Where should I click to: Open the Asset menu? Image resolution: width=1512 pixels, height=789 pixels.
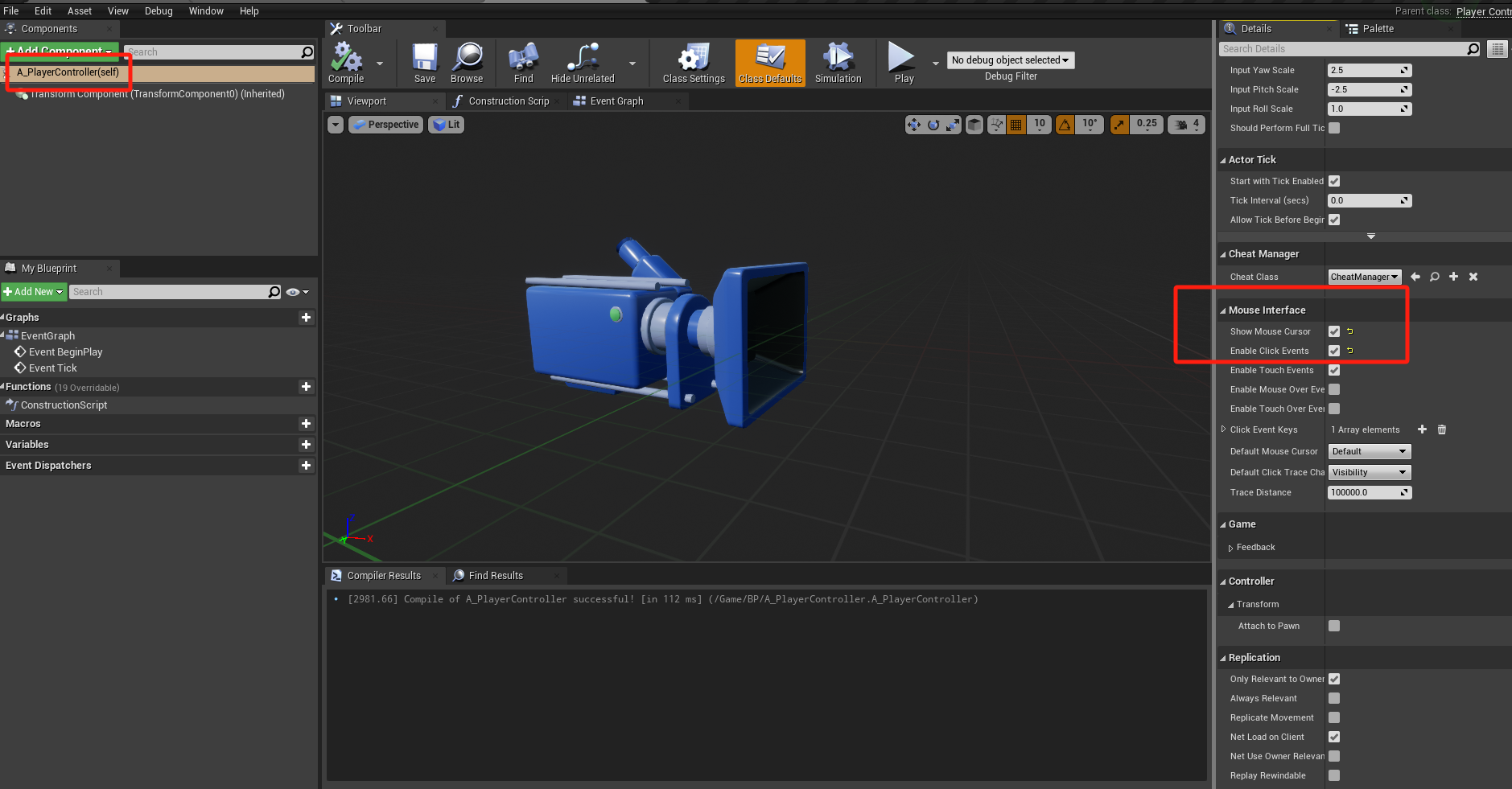[79, 11]
